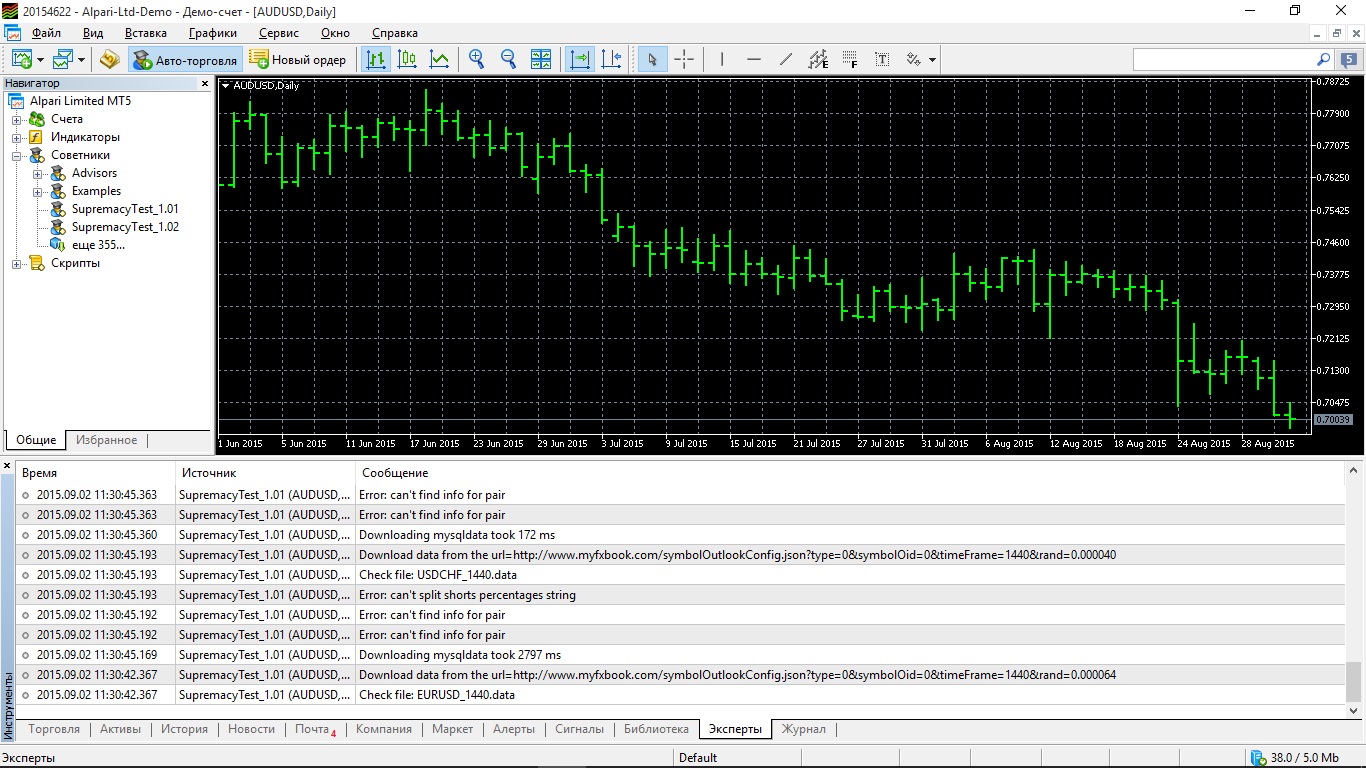This screenshot has width=1366, height=768.
Task: Toggle the Авто-торговля button
Action: [186, 60]
